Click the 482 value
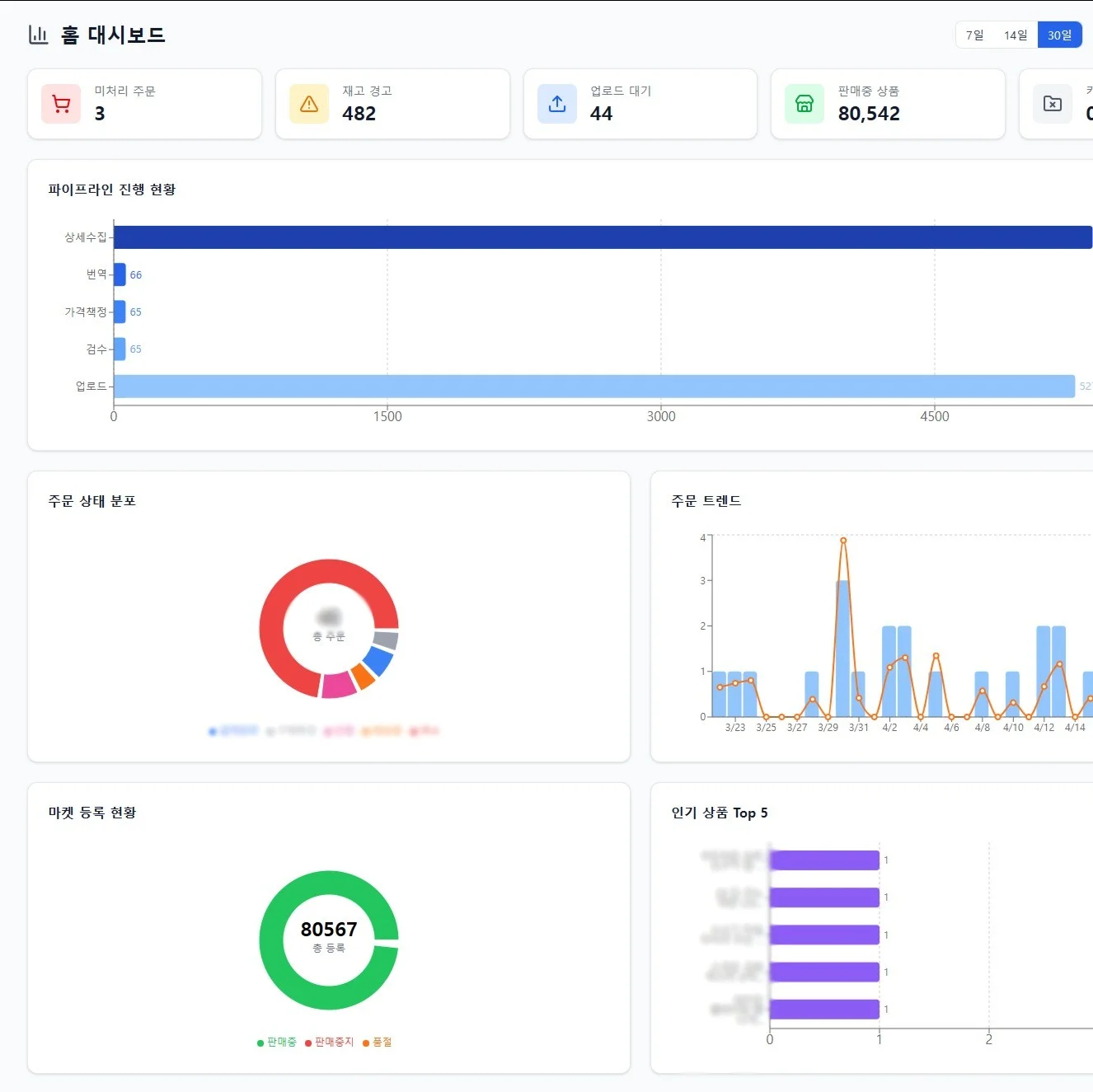Image resolution: width=1093 pixels, height=1092 pixels. [x=359, y=114]
